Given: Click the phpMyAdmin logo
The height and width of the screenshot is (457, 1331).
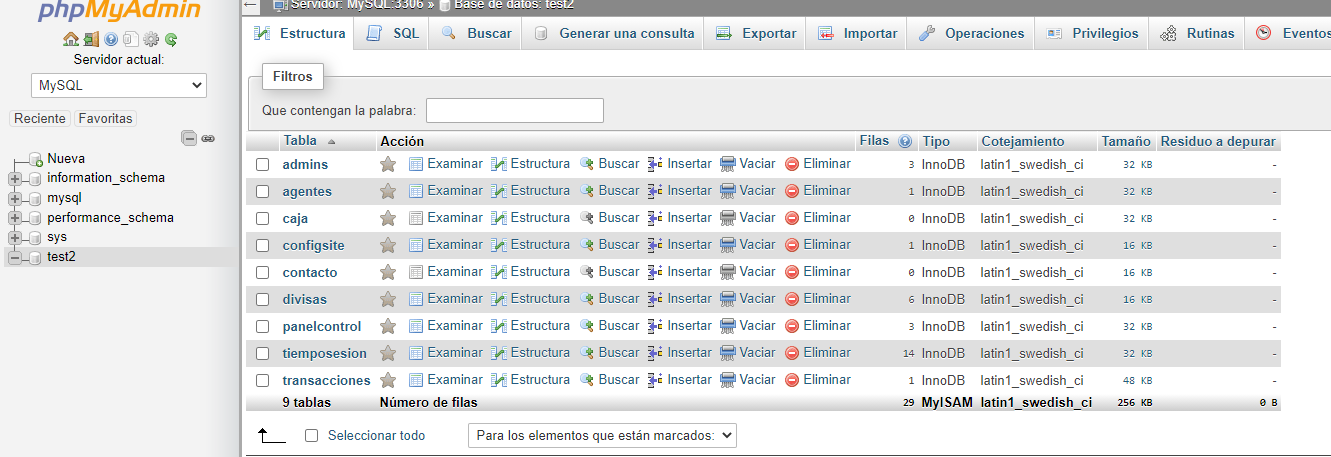Looking at the screenshot, I should pyautogui.click(x=118, y=10).
